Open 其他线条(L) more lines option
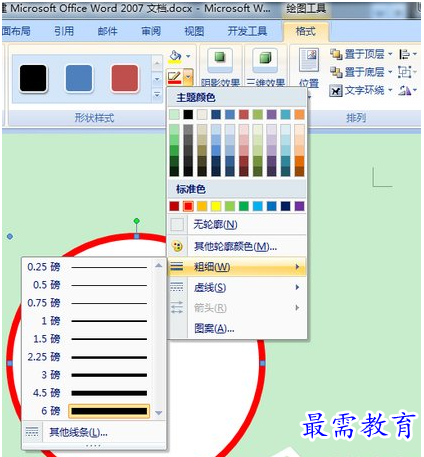 coord(94,432)
